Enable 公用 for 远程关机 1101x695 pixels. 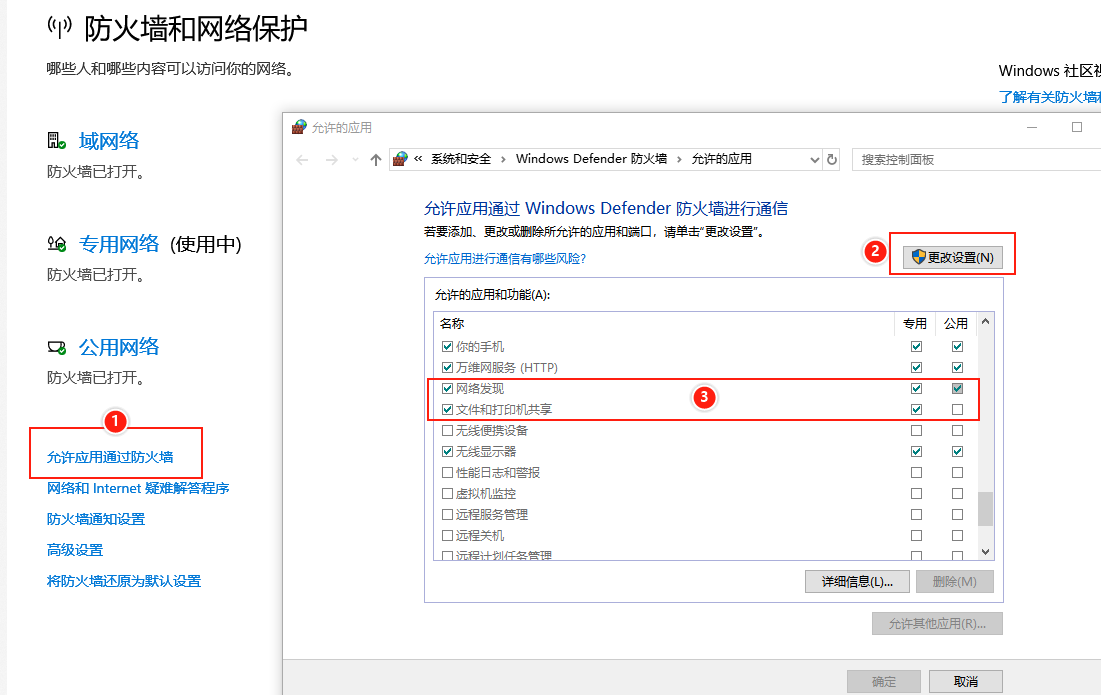[957, 536]
